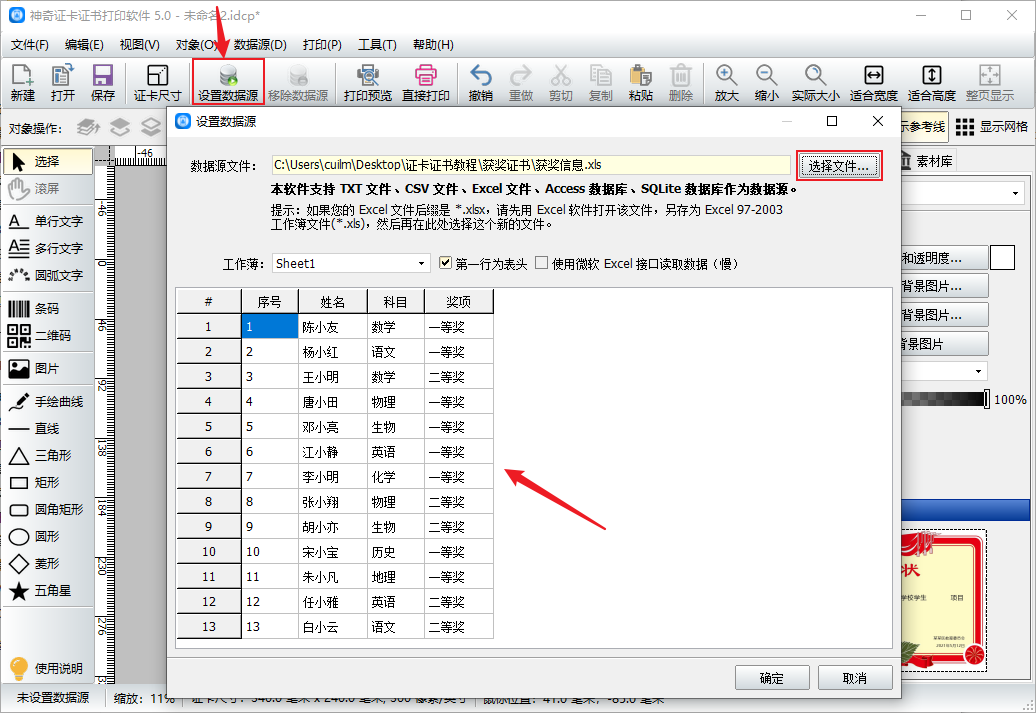Select the 圆形 circle tool
The image size is (1036, 713).
pos(48,537)
